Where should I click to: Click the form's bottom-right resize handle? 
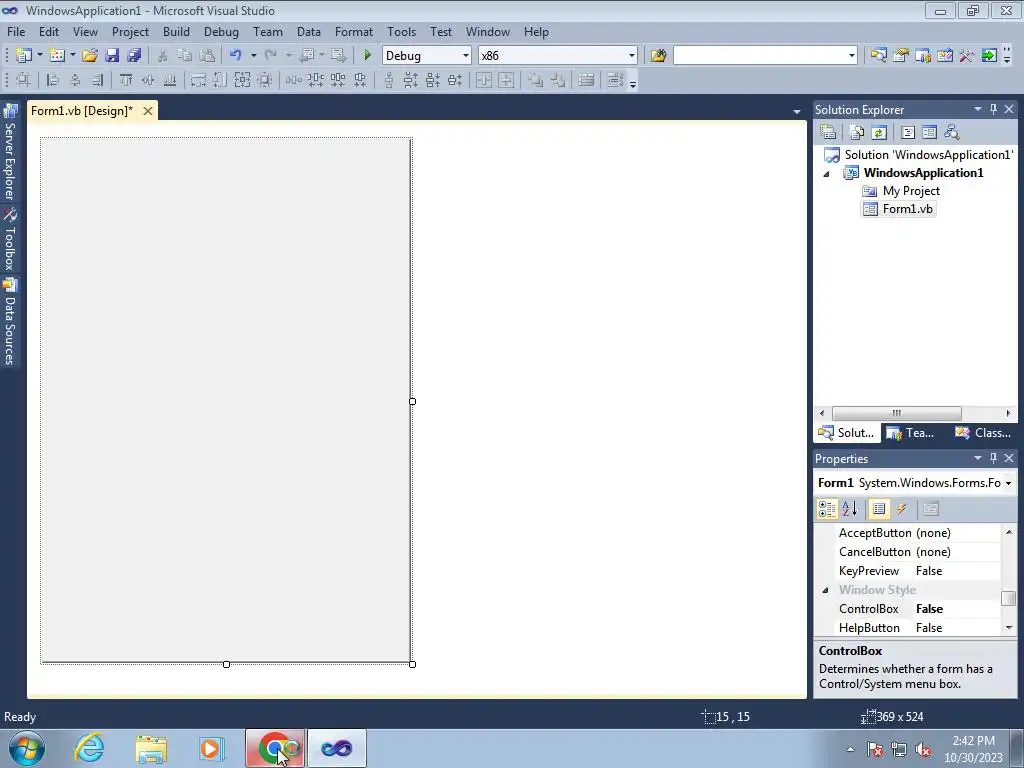coord(412,664)
